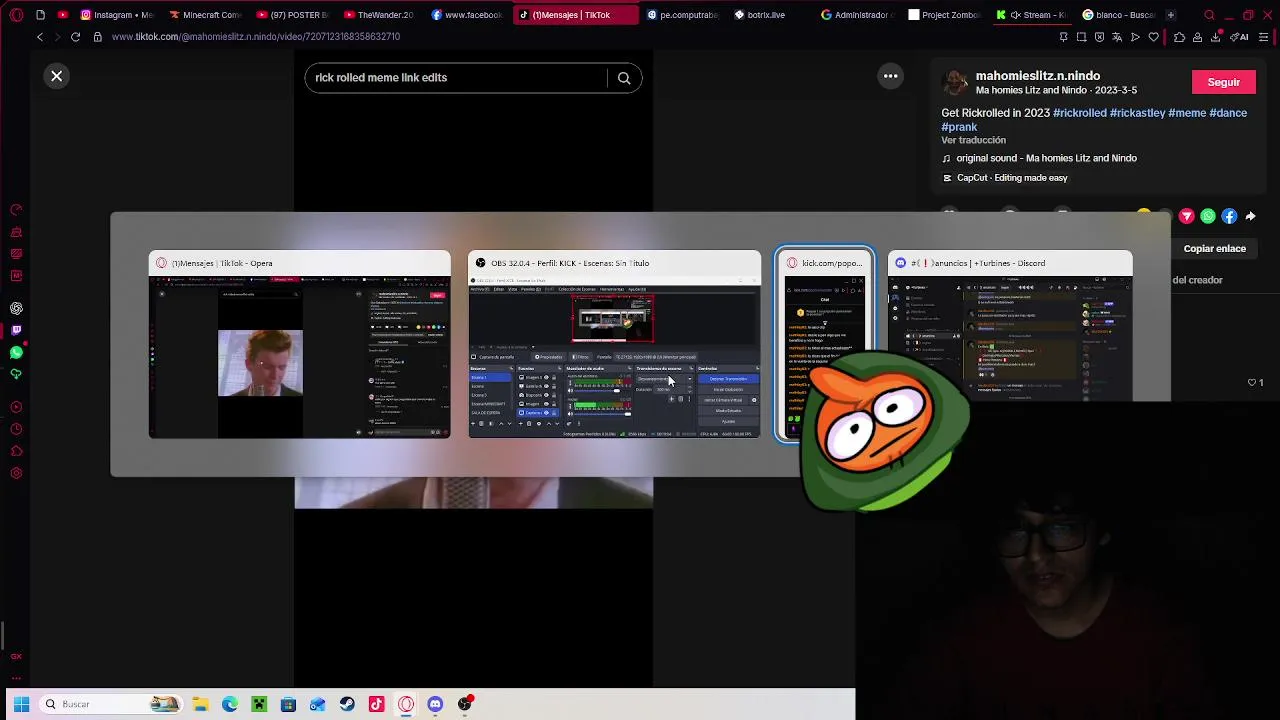1280x720 pixels.
Task: Click the tiktok.com address bar URL
Action: 256,37
